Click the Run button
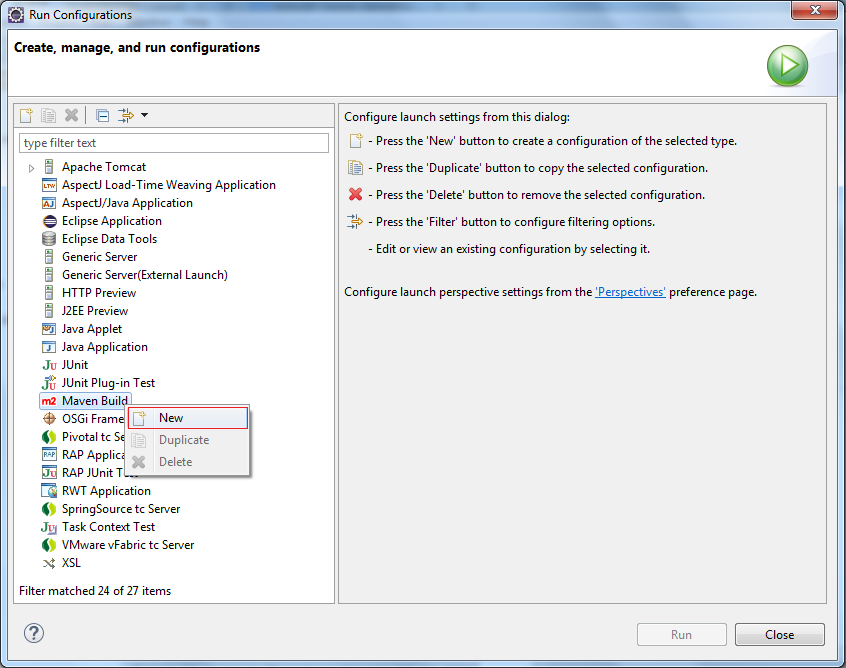 point(681,635)
